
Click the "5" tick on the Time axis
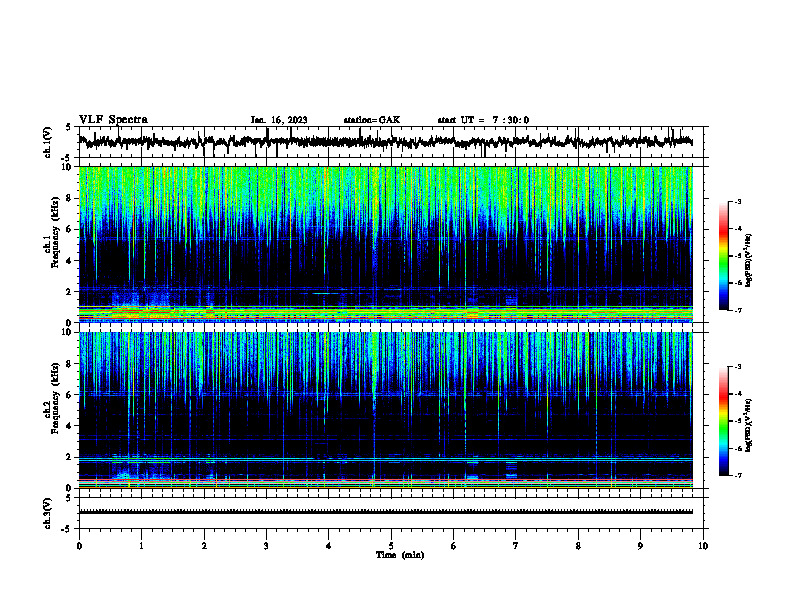click(391, 546)
